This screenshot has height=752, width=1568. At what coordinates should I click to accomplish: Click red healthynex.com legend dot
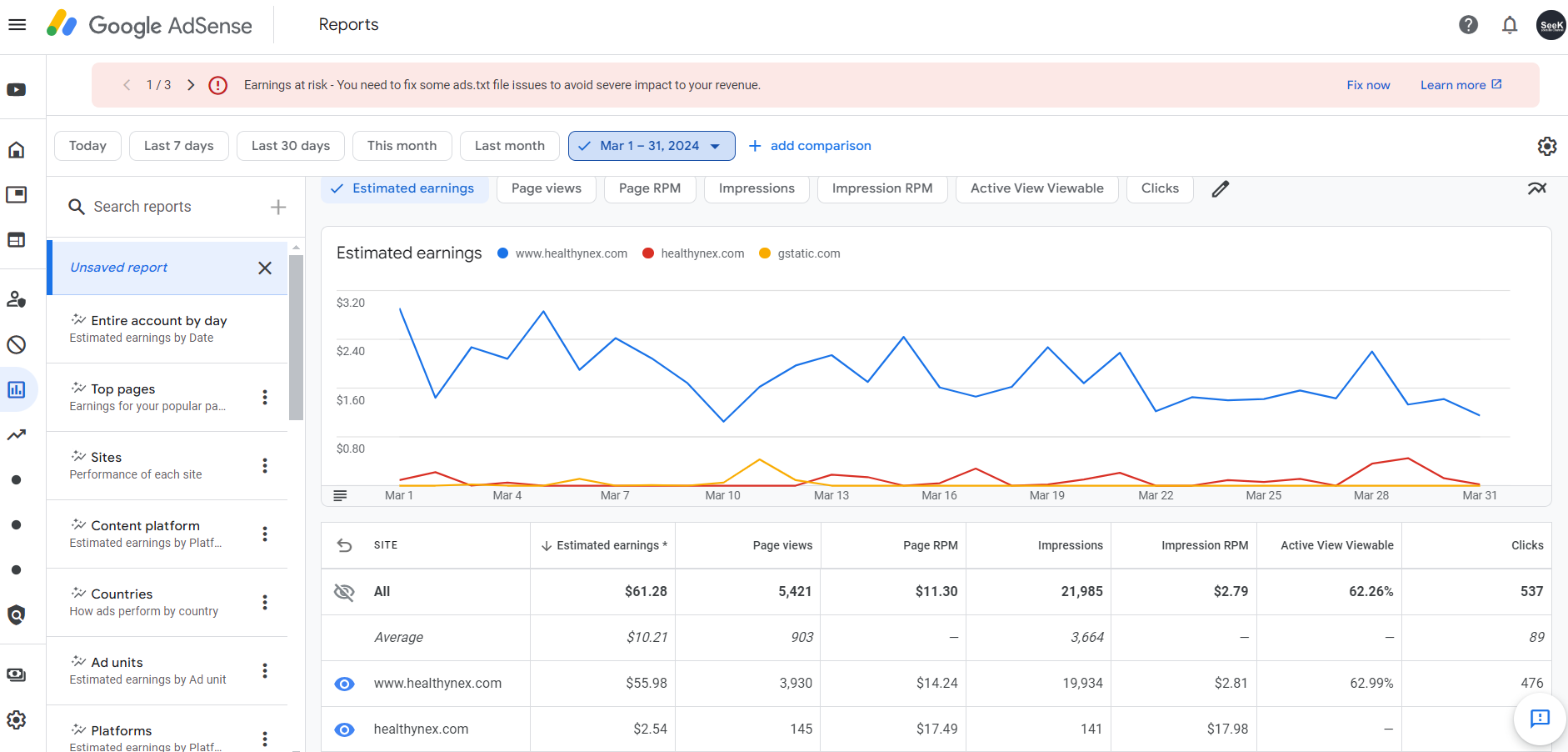pyautogui.click(x=648, y=253)
